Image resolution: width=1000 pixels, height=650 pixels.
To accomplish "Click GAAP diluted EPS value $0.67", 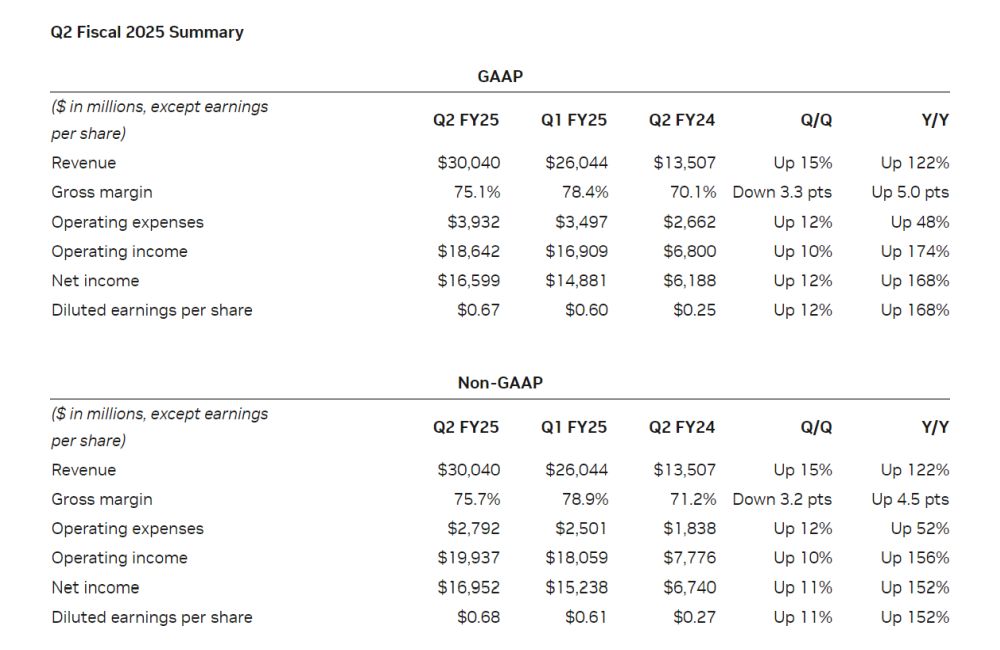I will click(x=478, y=310).
